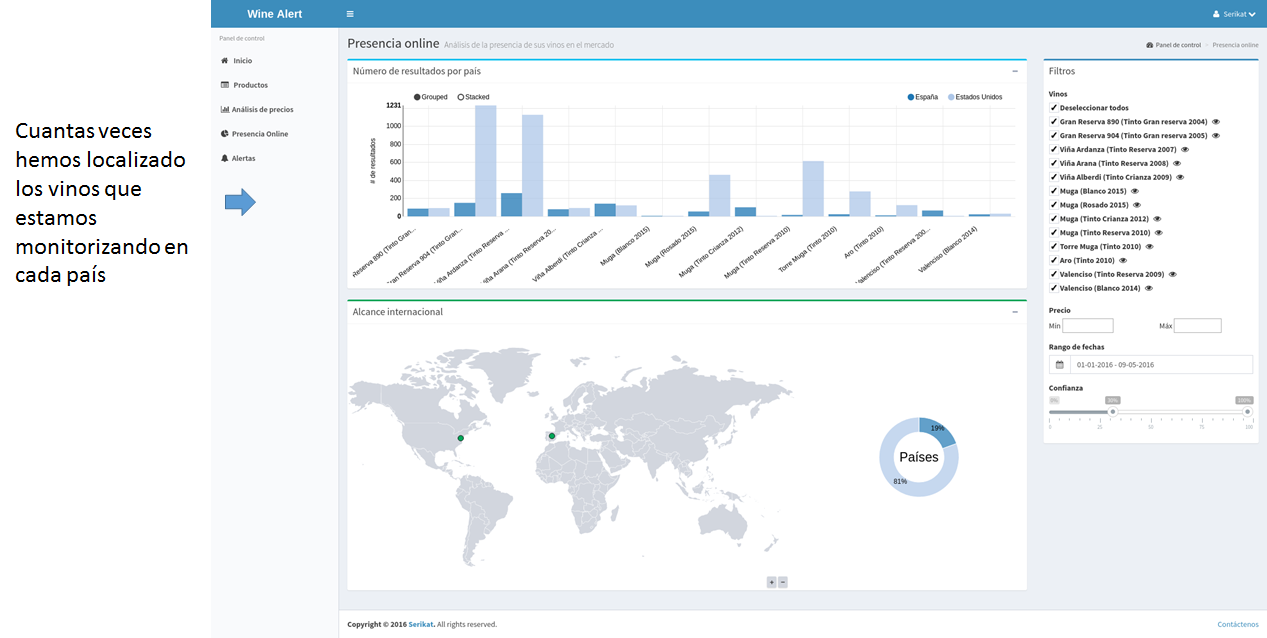Collapse the Número de resultados por país panel
This screenshot has height=638, width=1267.
click(x=1015, y=71)
